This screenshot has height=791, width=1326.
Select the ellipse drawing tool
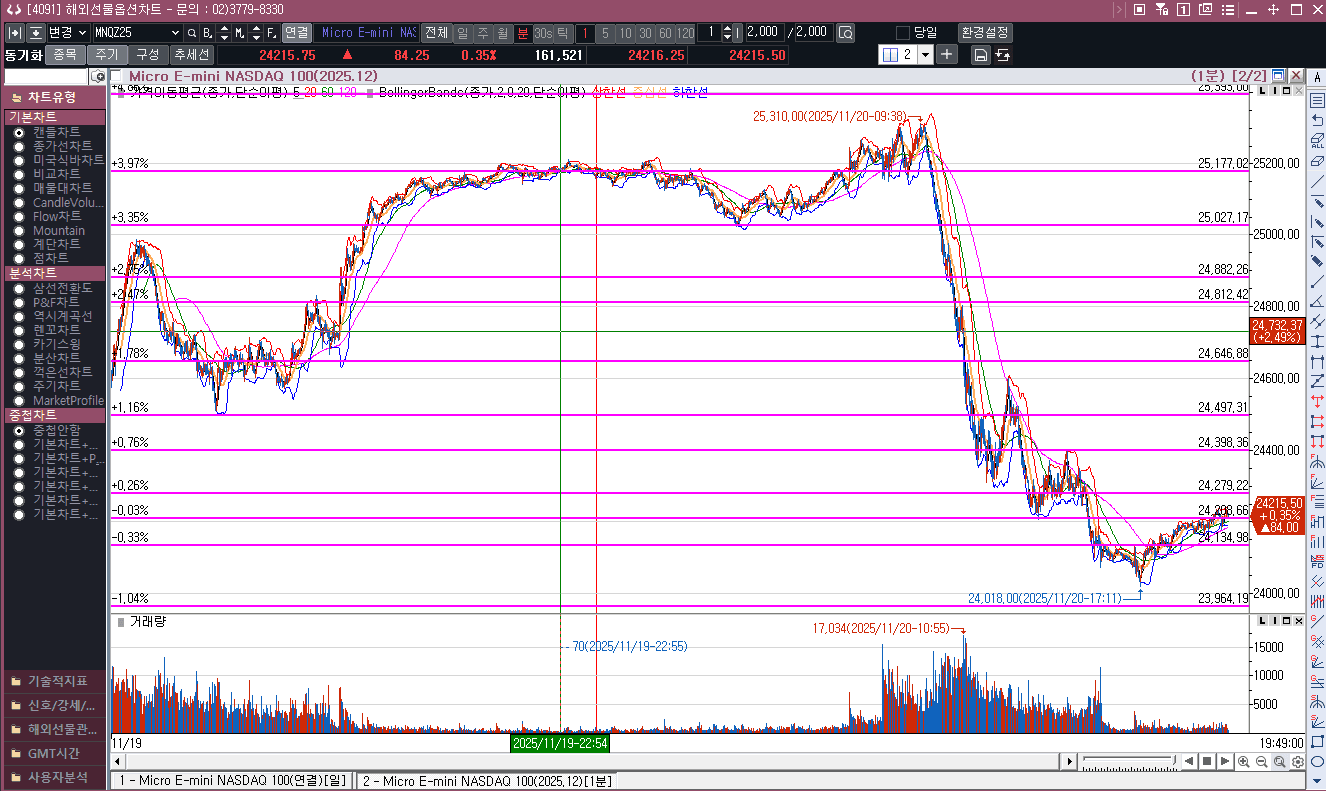coord(1316,761)
